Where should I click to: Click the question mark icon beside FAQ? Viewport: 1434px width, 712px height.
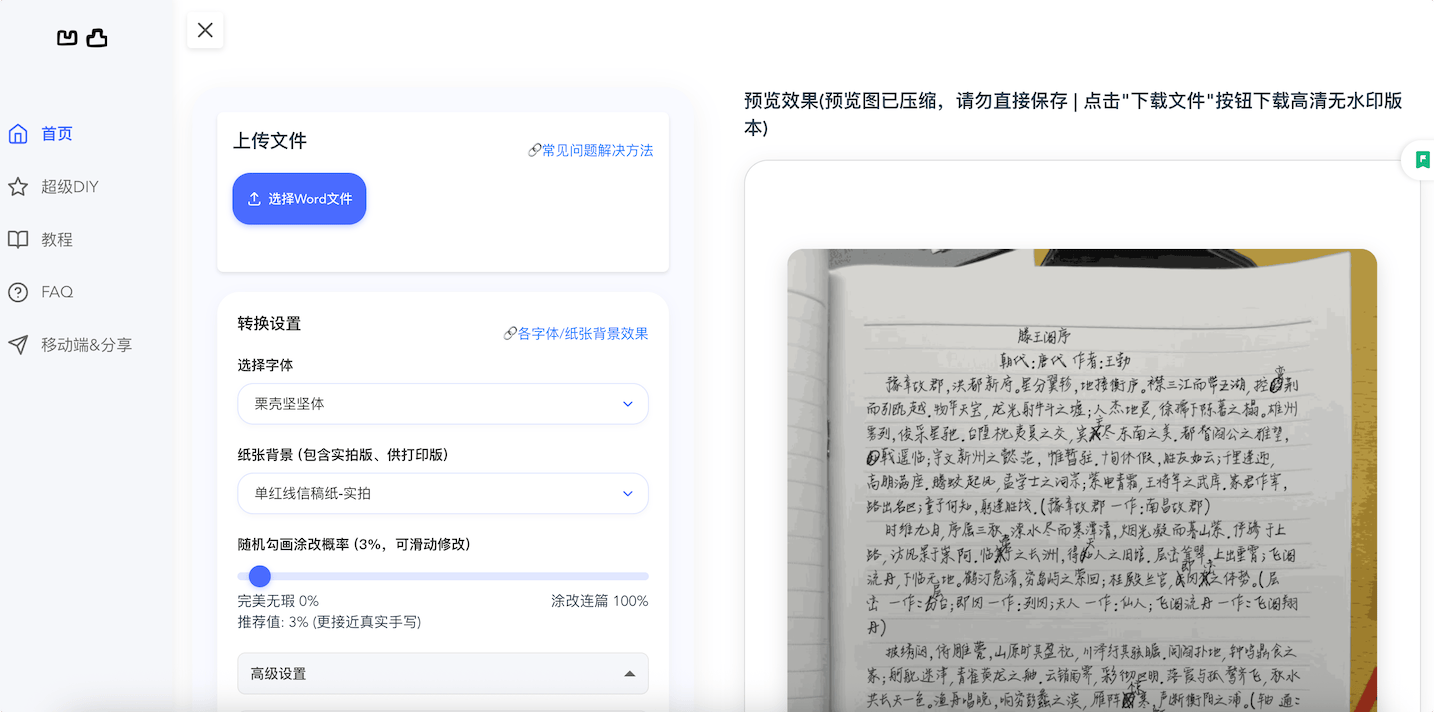click(x=18, y=292)
